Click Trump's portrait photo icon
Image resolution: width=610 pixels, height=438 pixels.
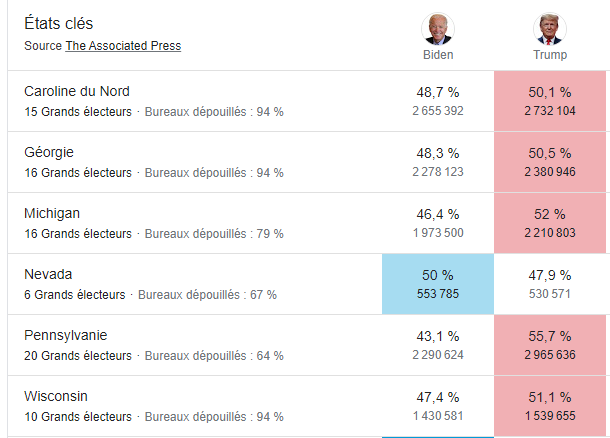pyautogui.click(x=550, y=28)
